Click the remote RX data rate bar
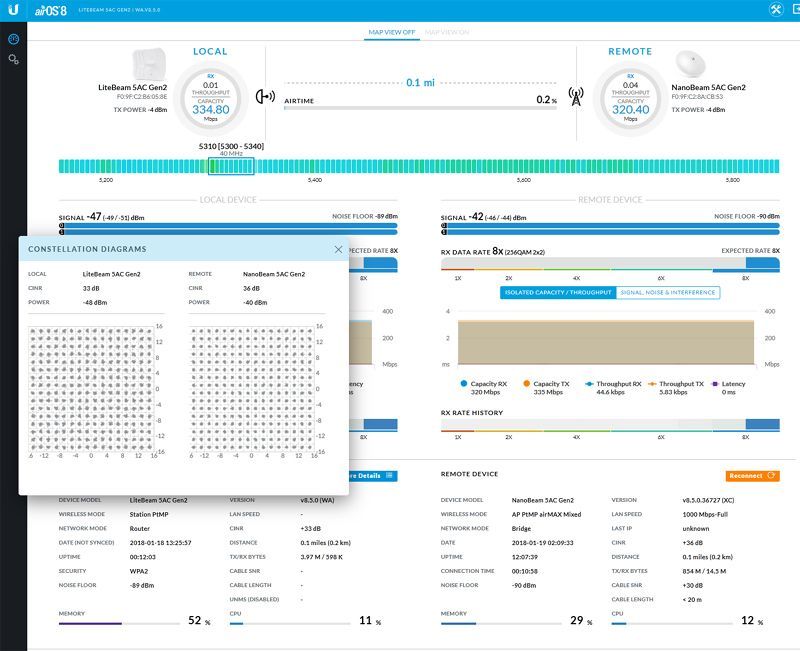Image resolution: width=800 pixels, height=651 pixels. [x=610, y=264]
